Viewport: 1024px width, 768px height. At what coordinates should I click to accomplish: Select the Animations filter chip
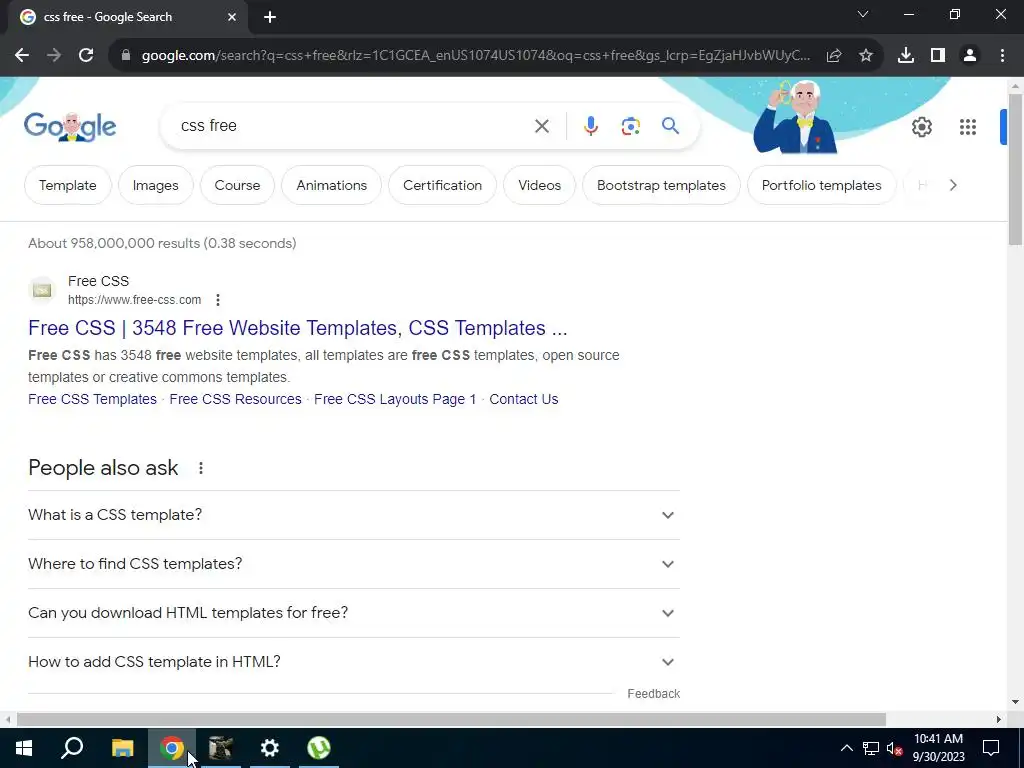click(332, 185)
